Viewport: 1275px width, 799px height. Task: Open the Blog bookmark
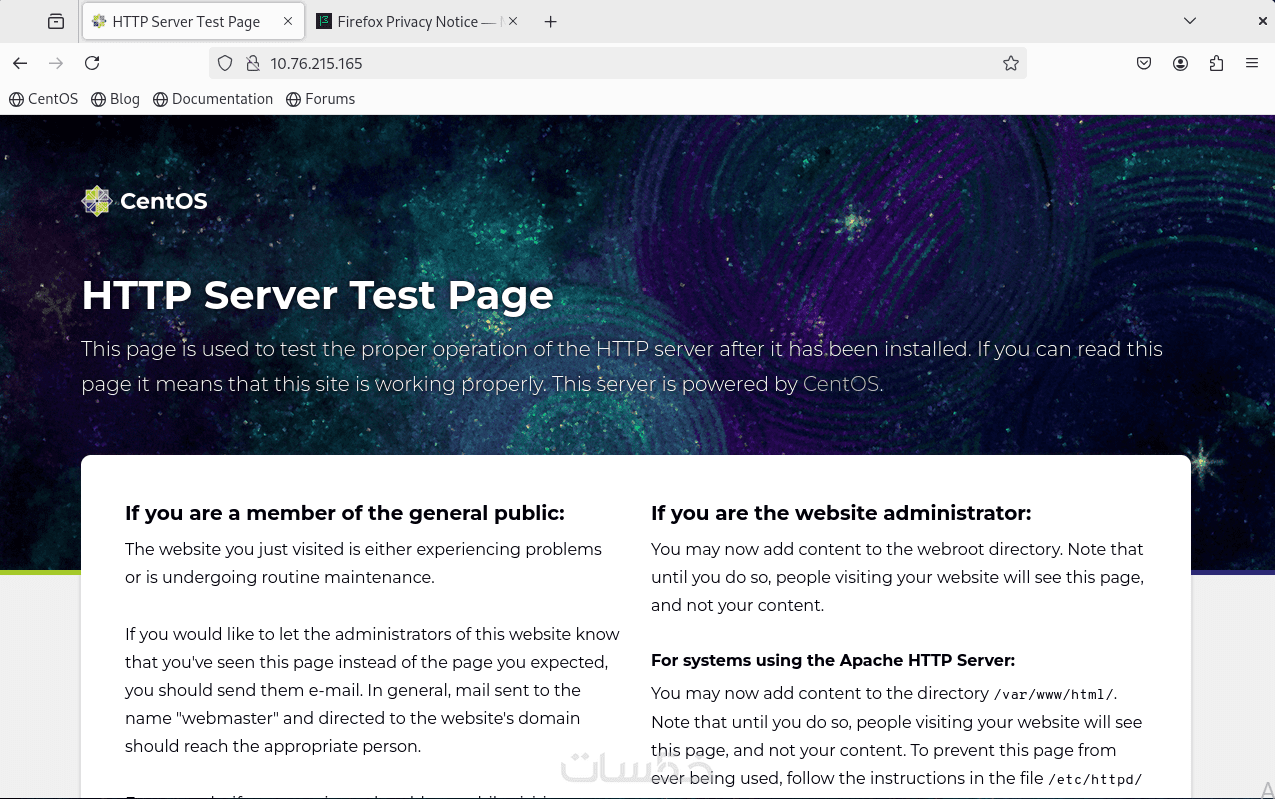click(115, 99)
